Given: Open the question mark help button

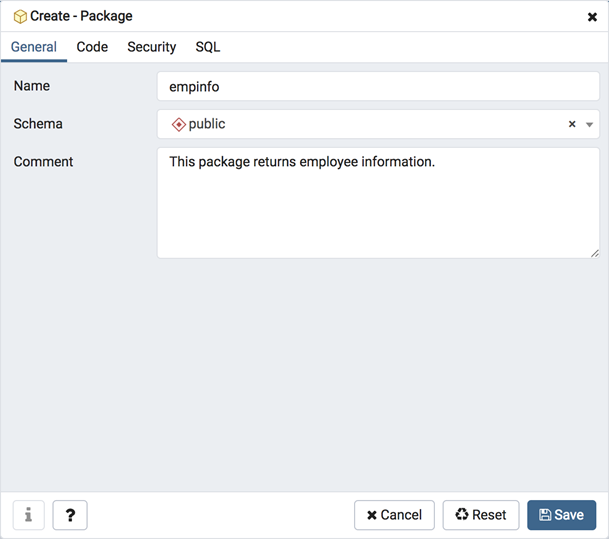Looking at the screenshot, I should [70, 515].
